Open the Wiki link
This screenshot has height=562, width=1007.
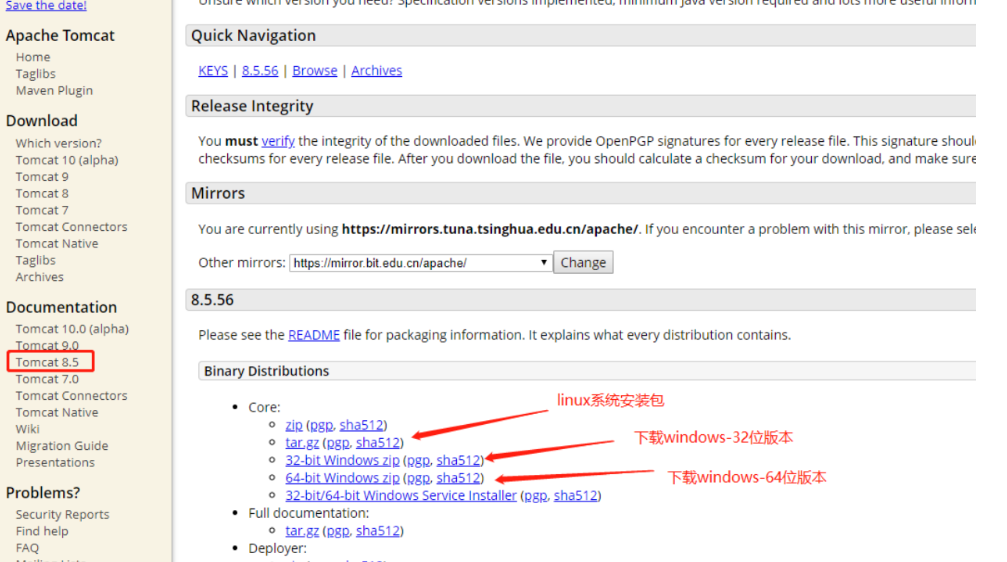point(28,429)
